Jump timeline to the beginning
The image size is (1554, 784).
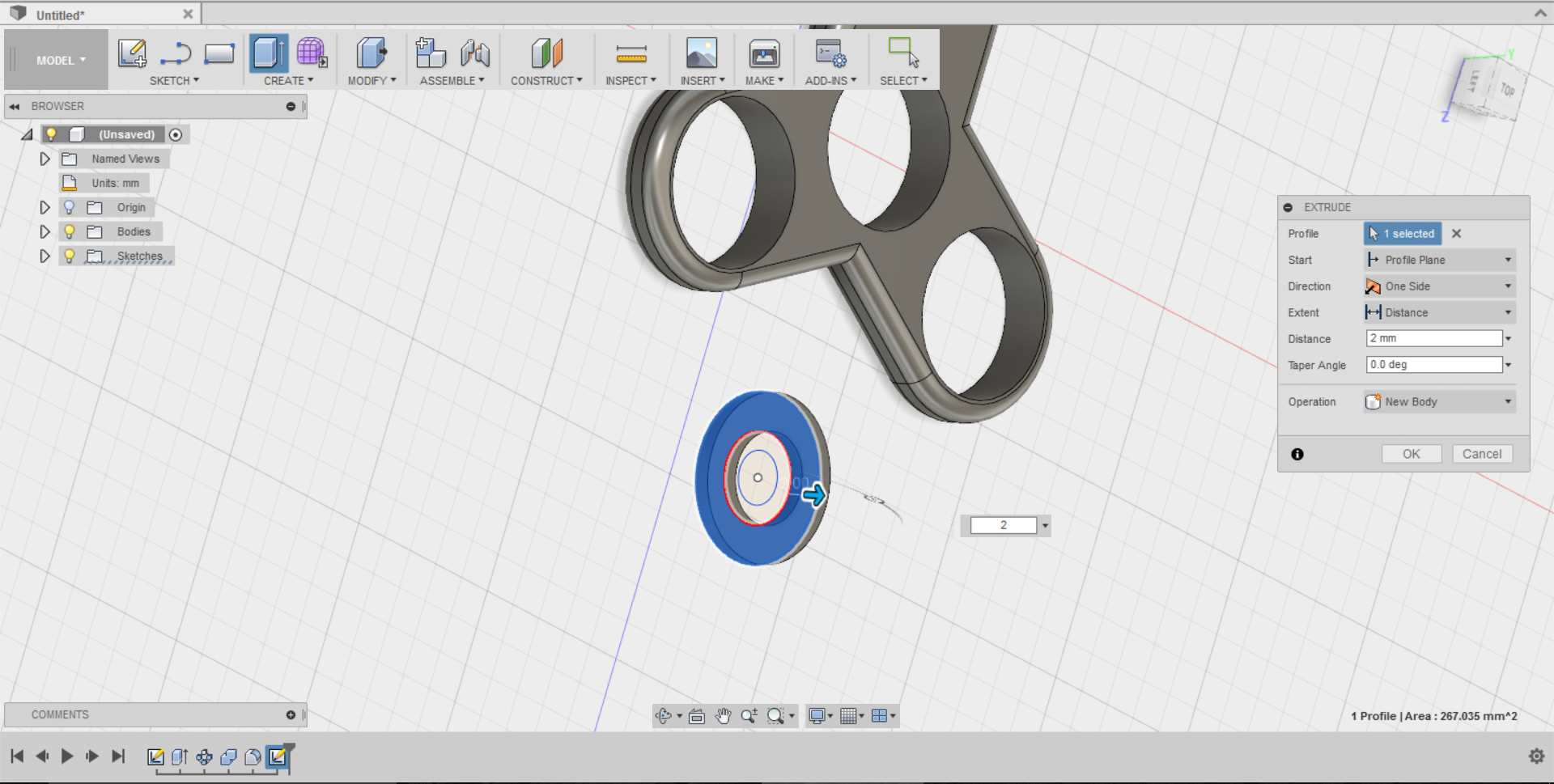(x=17, y=756)
